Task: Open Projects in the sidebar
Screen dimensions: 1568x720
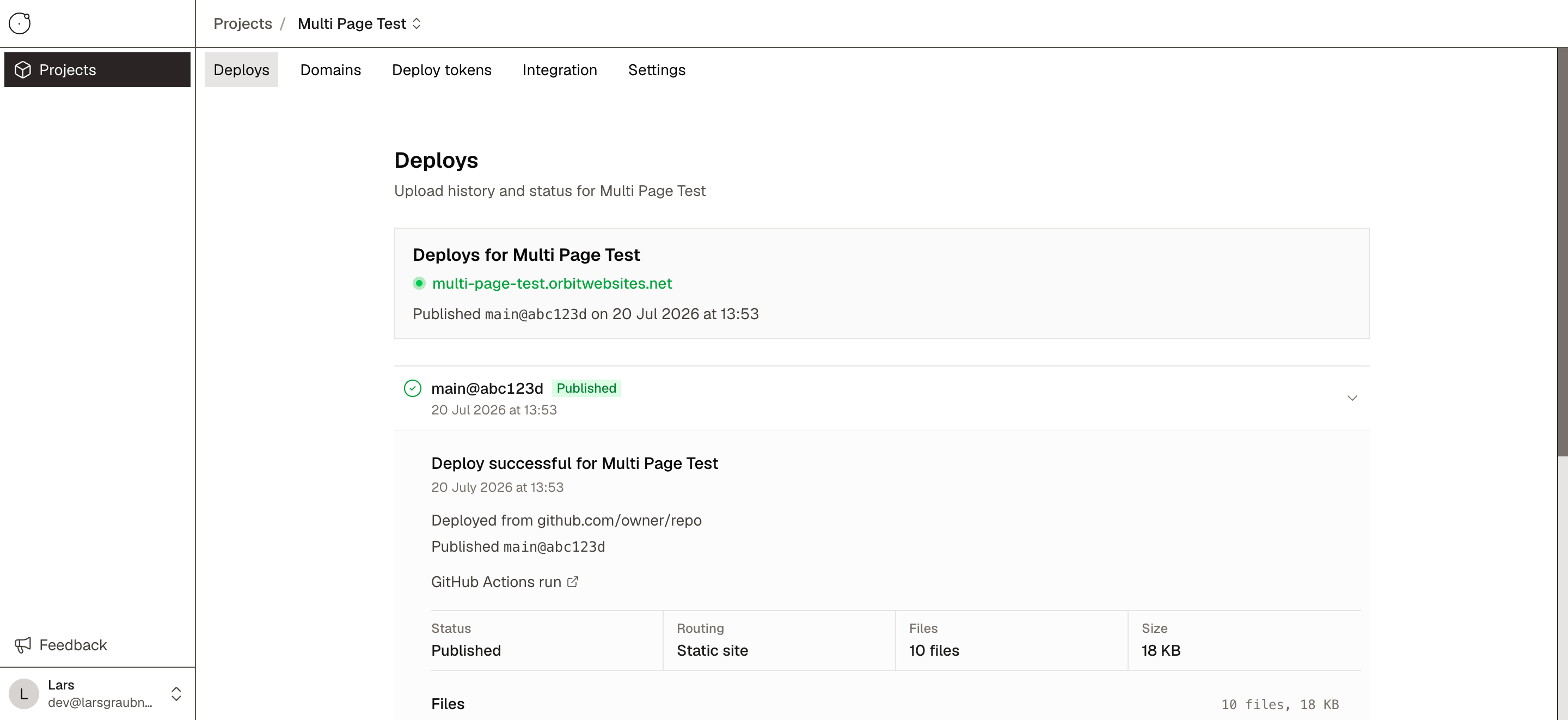Action: (x=97, y=70)
